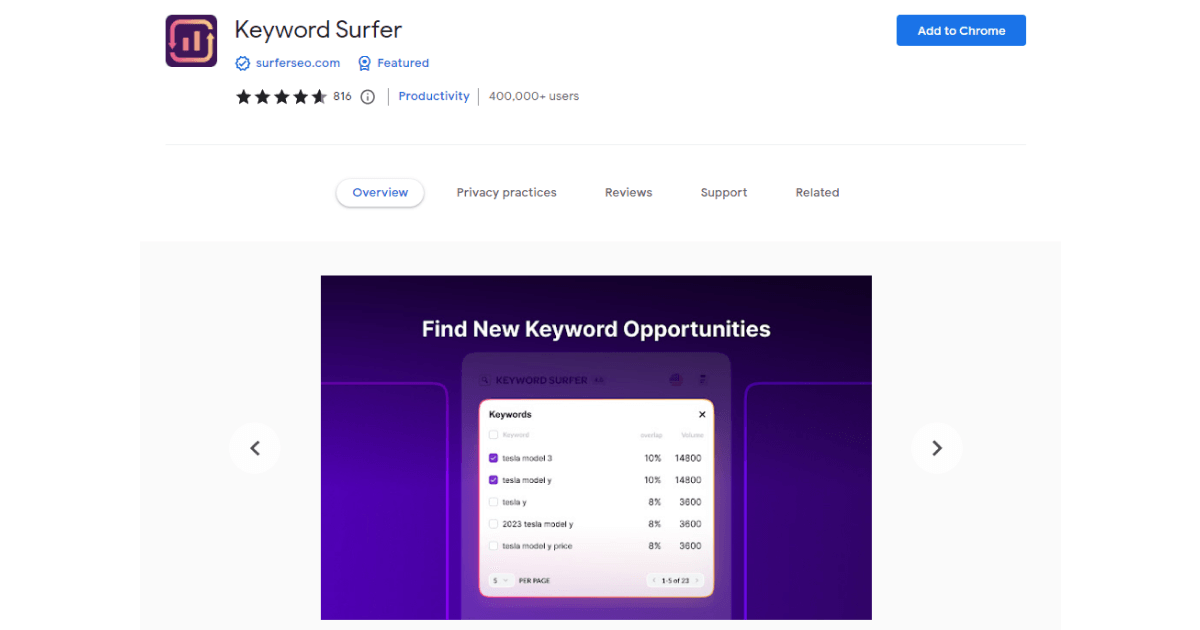This screenshot has width=1200, height=630.
Task: Advance the carousel with the right arrow
Action: point(937,448)
